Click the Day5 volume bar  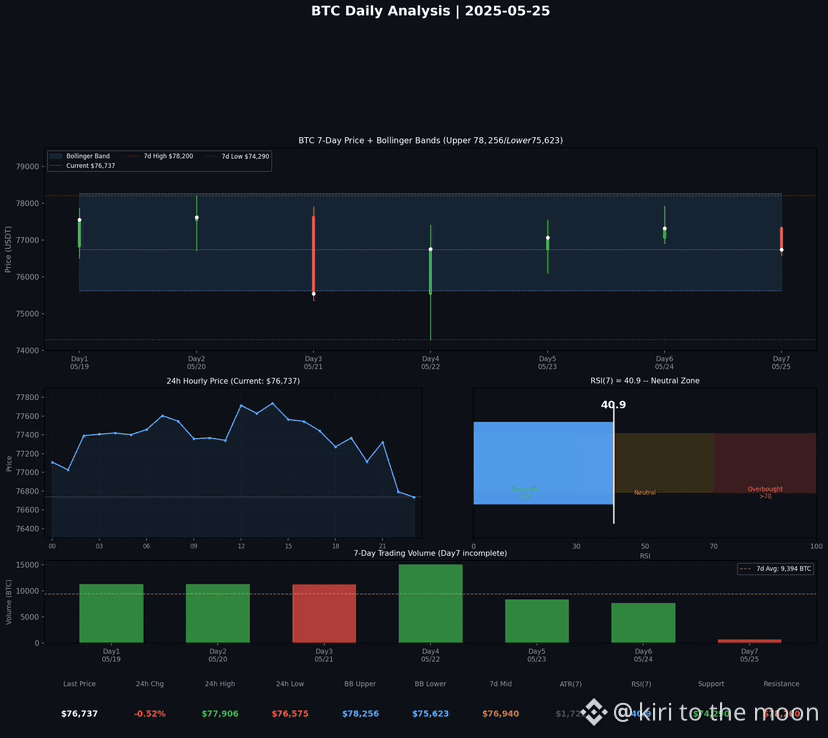(537, 621)
